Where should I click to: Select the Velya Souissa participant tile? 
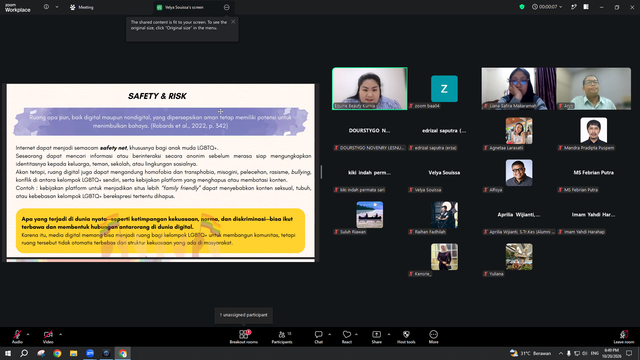coord(444,173)
